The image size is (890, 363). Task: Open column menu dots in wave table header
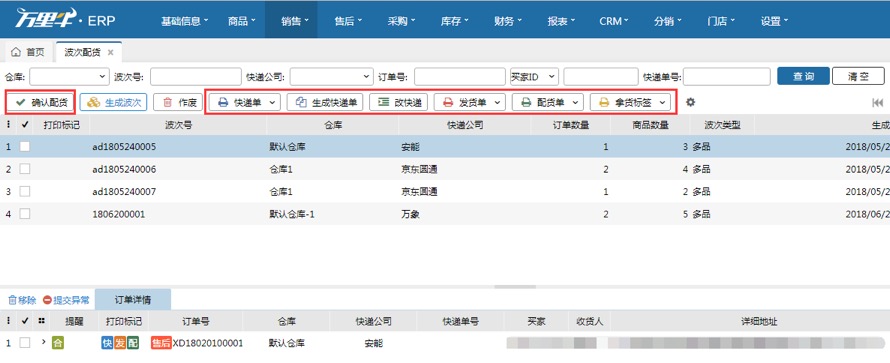[8, 125]
